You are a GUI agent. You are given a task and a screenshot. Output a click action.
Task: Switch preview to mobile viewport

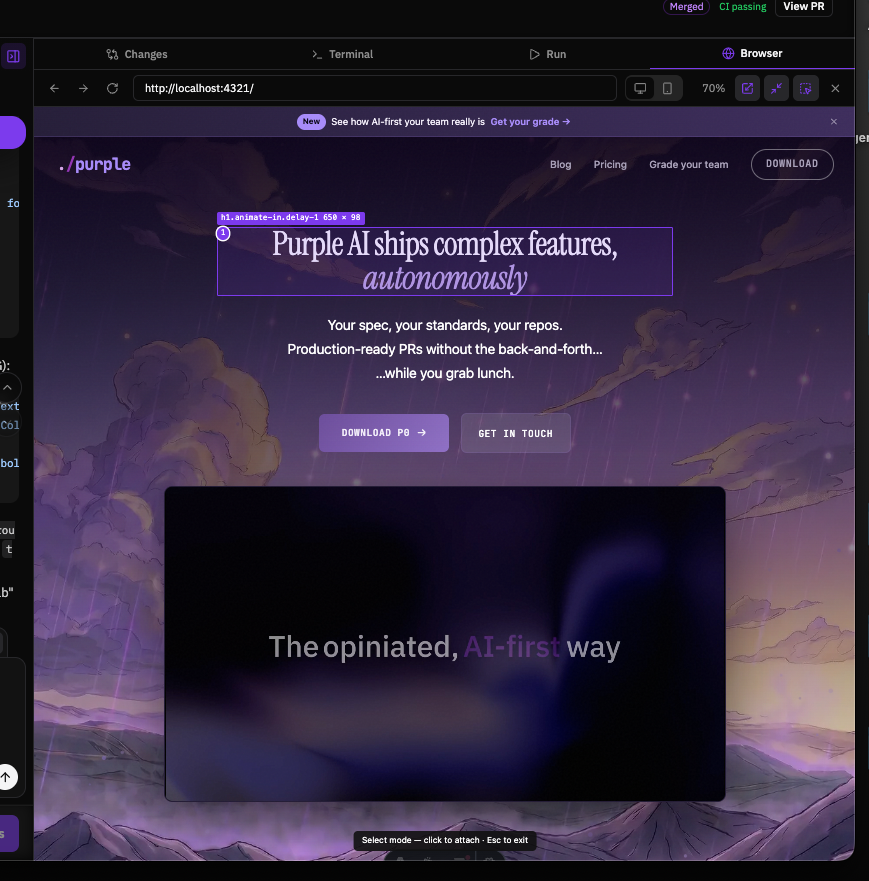click(x=667, y=88)
